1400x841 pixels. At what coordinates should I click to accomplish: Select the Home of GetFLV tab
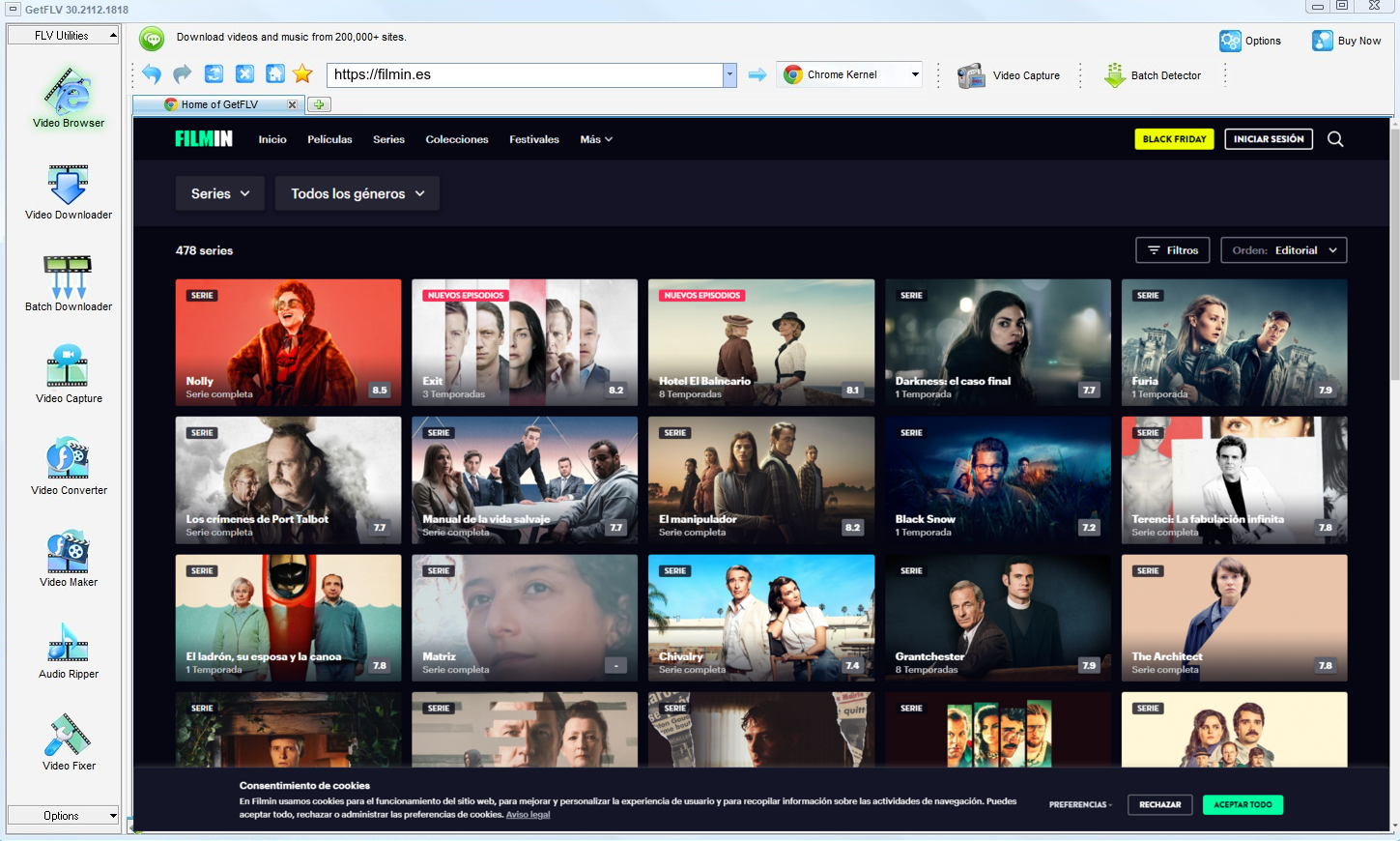[219, 104]
